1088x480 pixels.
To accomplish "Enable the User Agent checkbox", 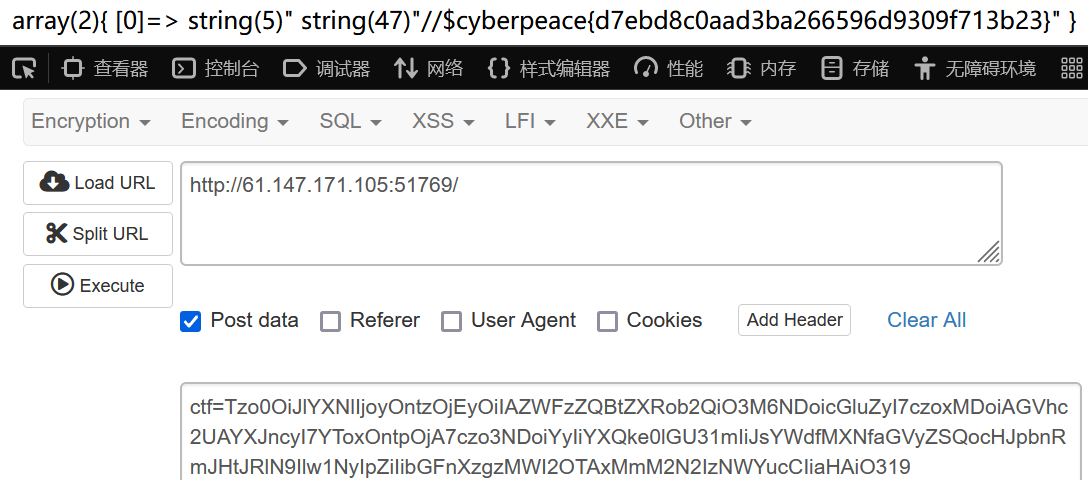I will point(452,321).
